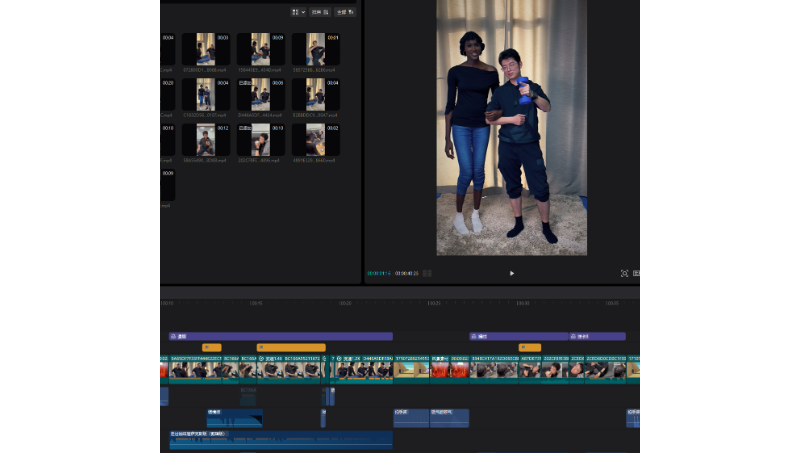The image size is (800, 453).
Task: Select the first short orange clip on timeline
Action: (x=211, y=348)
